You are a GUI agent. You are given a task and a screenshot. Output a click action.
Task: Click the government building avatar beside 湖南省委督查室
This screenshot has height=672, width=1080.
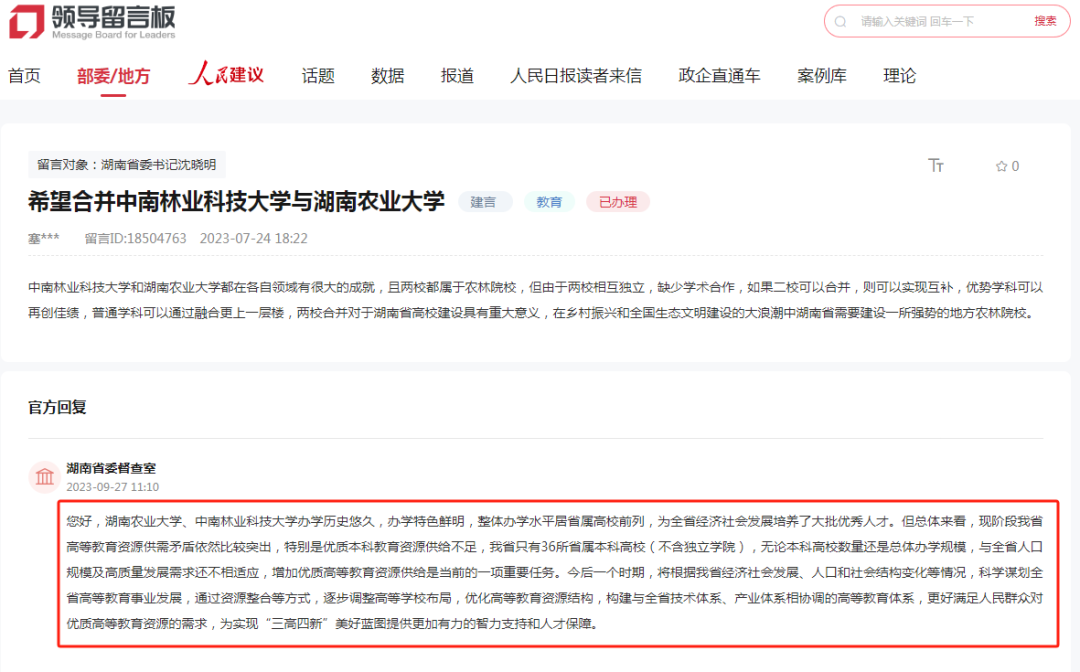tap(44, 477)
